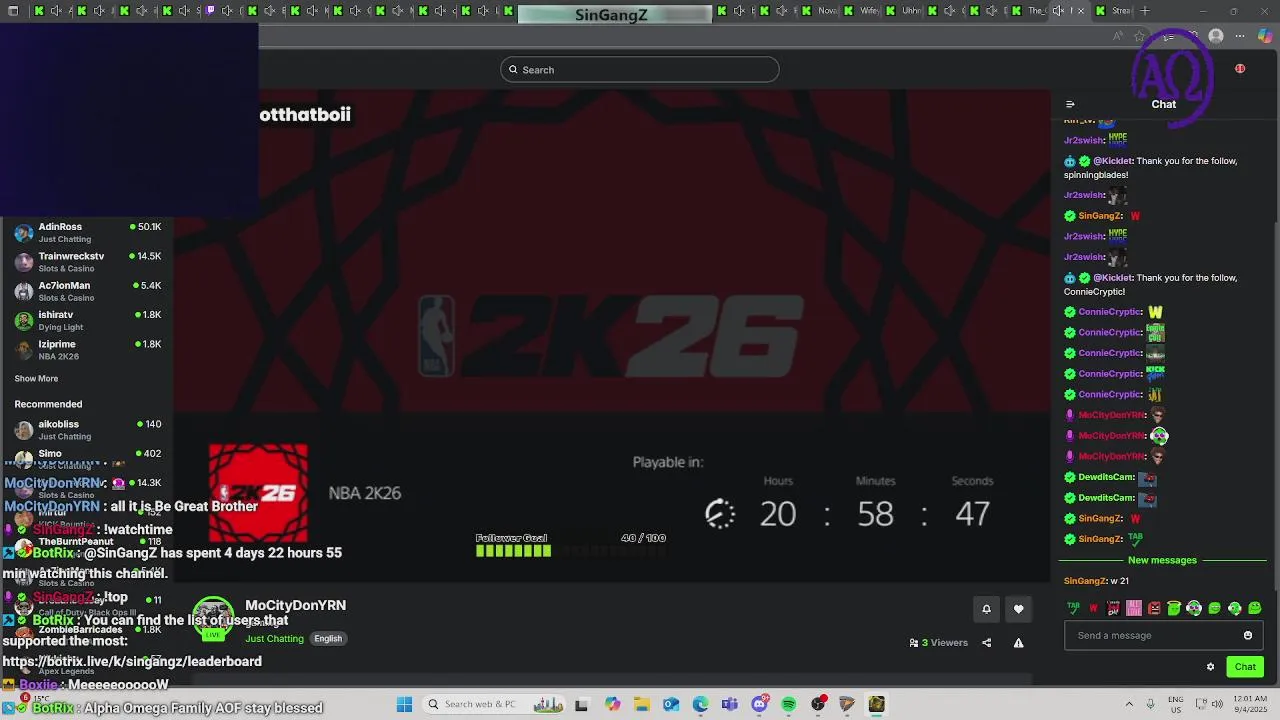
Task: Open a new browser tab
Action: pyautogui.click(x=1145, y=11)
